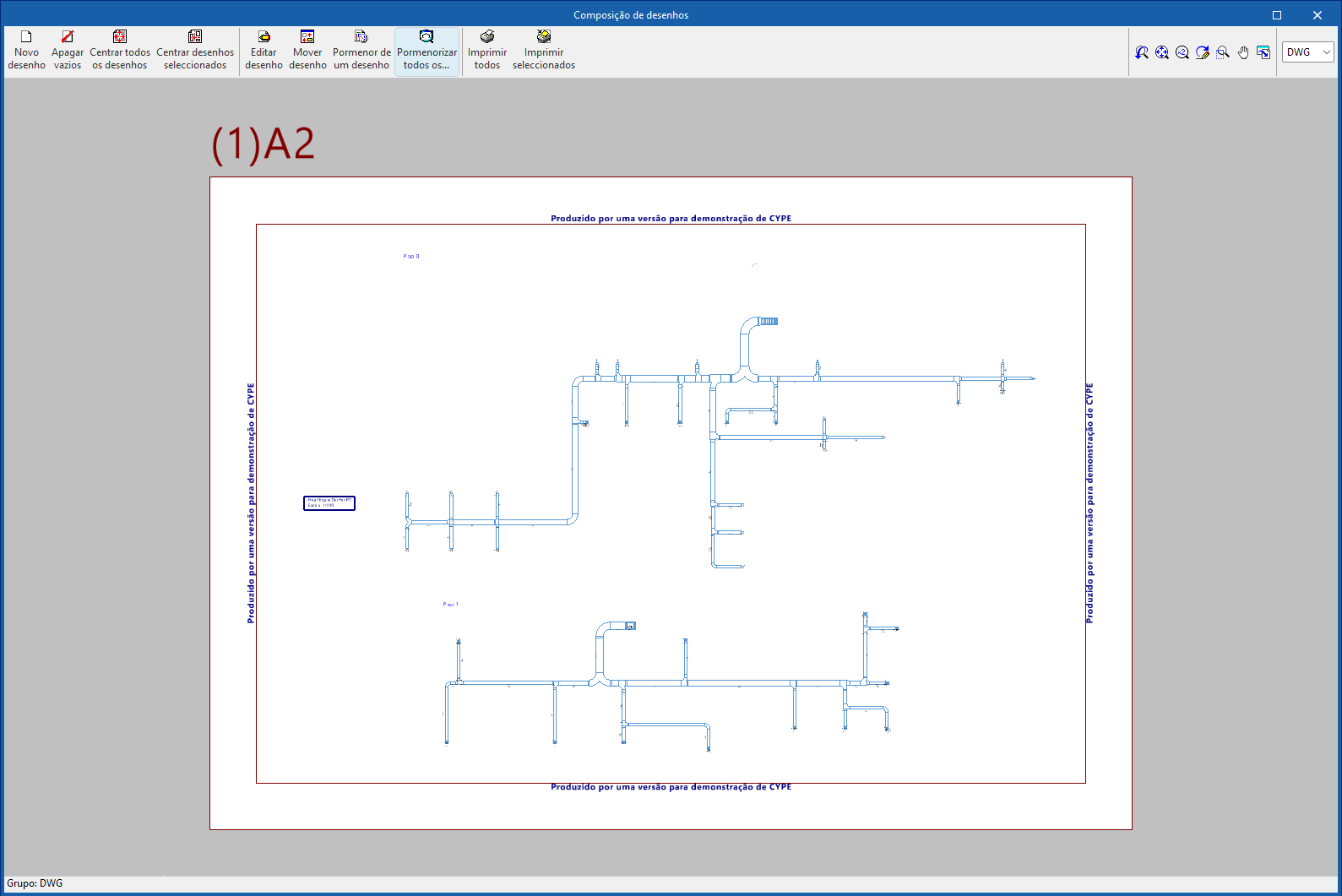Screen dimensions: 1342x896
Task: Select the pan hand tool
Action: point(1243,52)
